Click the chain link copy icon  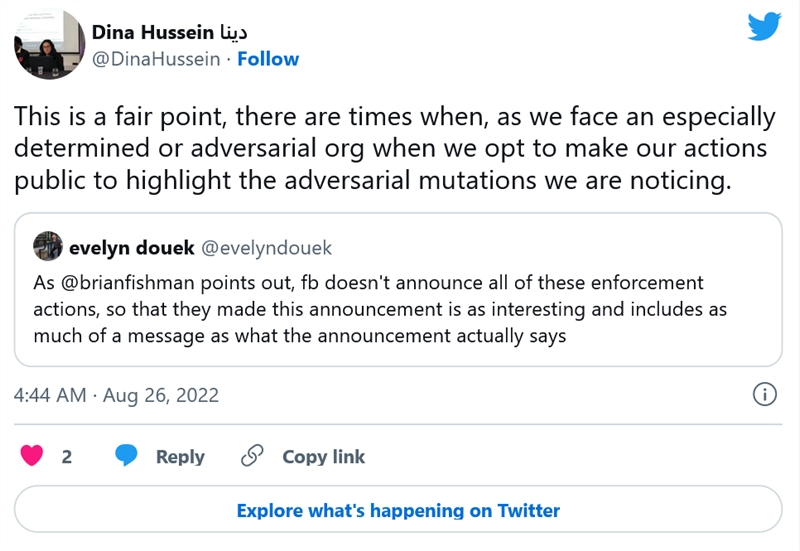(x=252, y=456)
